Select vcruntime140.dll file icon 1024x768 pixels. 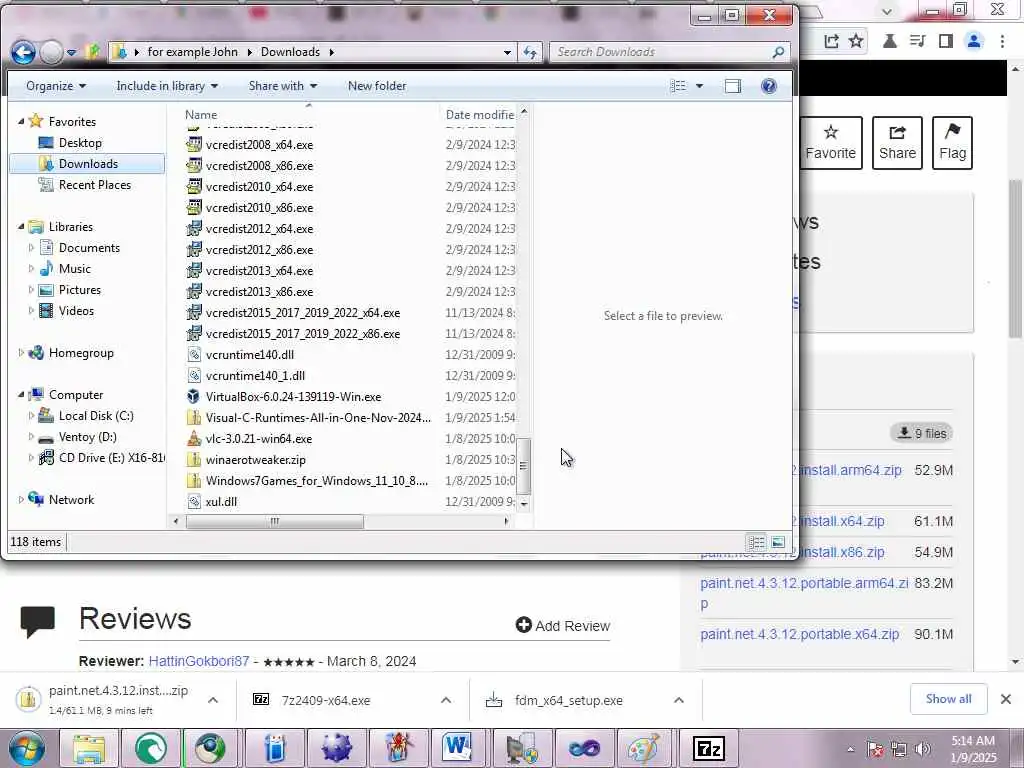click(194, 355)
